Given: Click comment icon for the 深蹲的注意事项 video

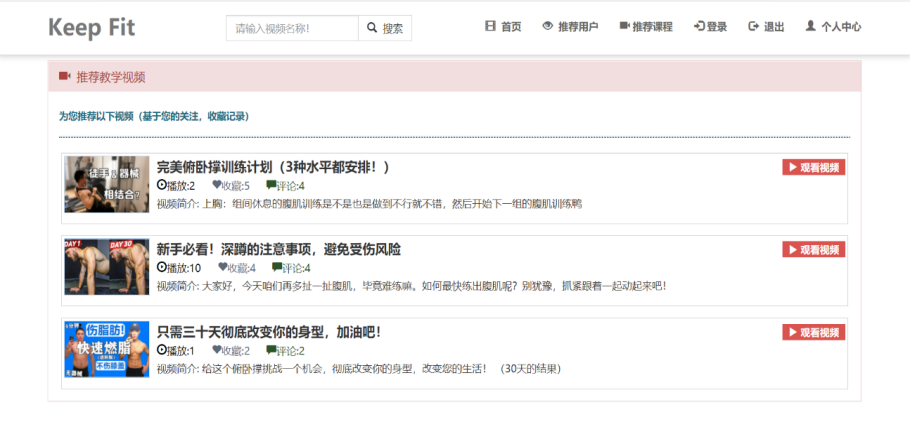Looking at the screenshot, I should coord(277,268).
